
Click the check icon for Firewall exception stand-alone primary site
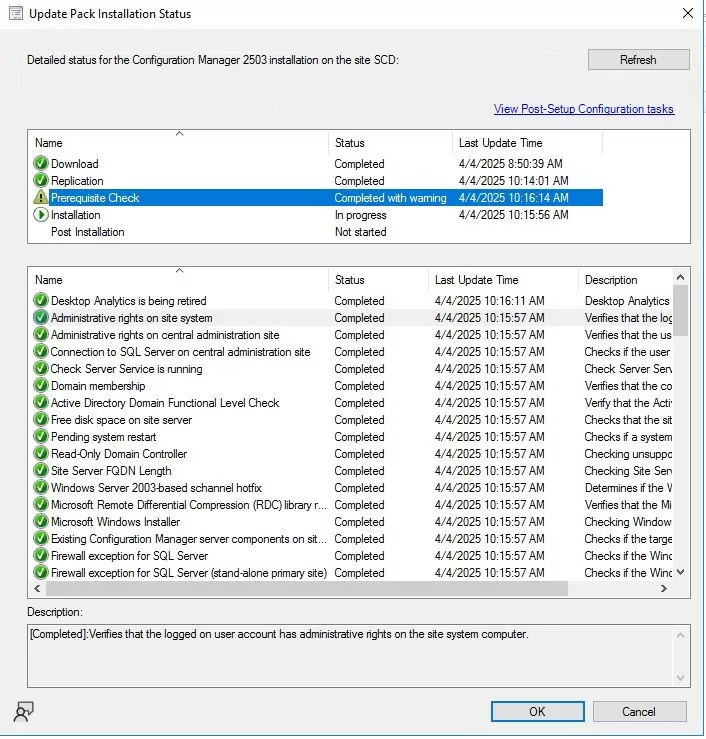tap(41, 572)
